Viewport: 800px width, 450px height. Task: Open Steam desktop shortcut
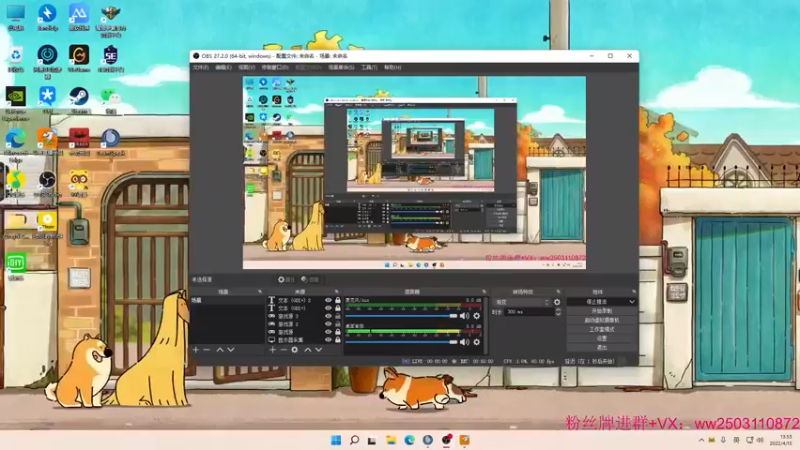pos(79,100)
